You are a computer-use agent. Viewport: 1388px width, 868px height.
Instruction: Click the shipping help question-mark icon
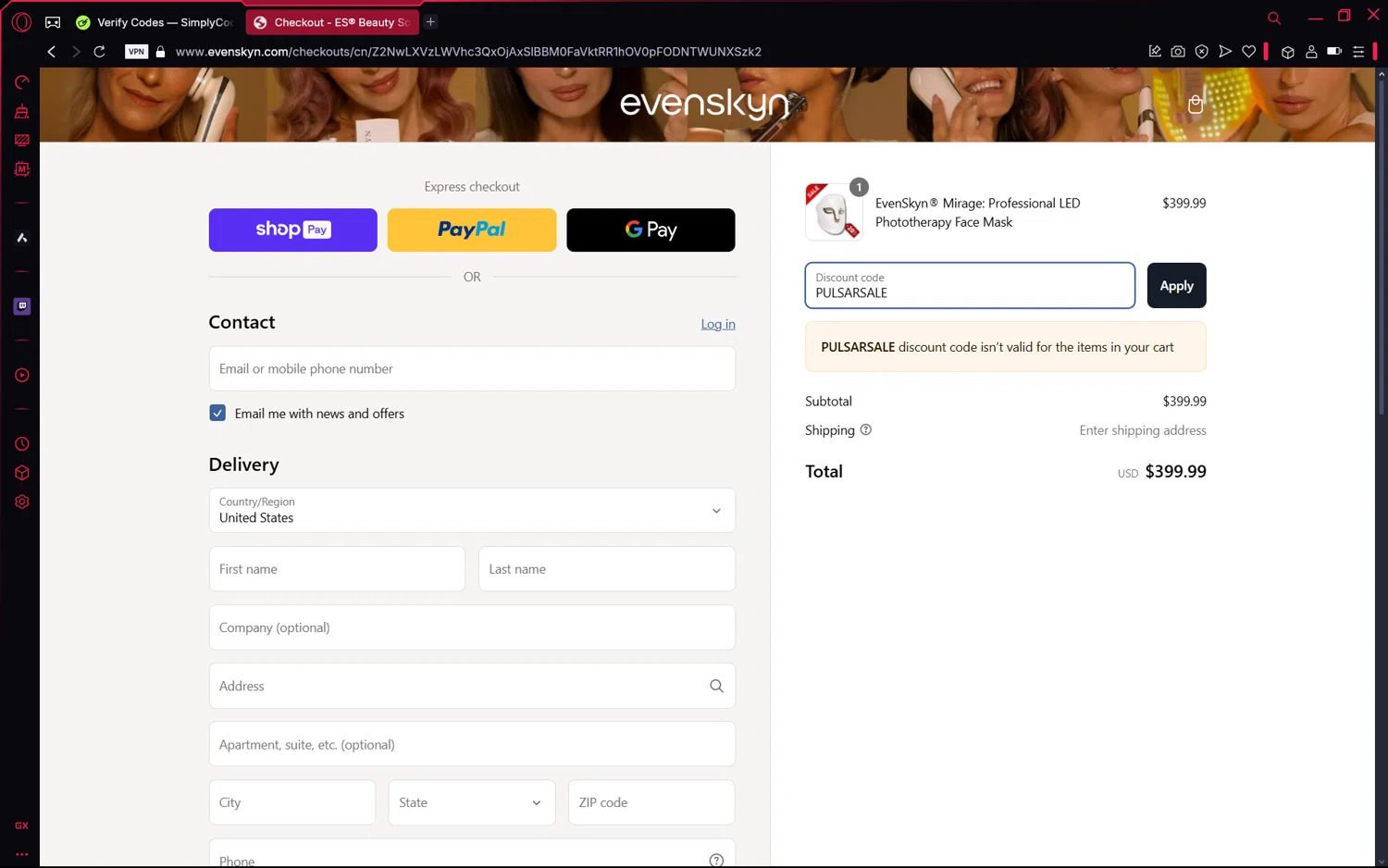866,429
